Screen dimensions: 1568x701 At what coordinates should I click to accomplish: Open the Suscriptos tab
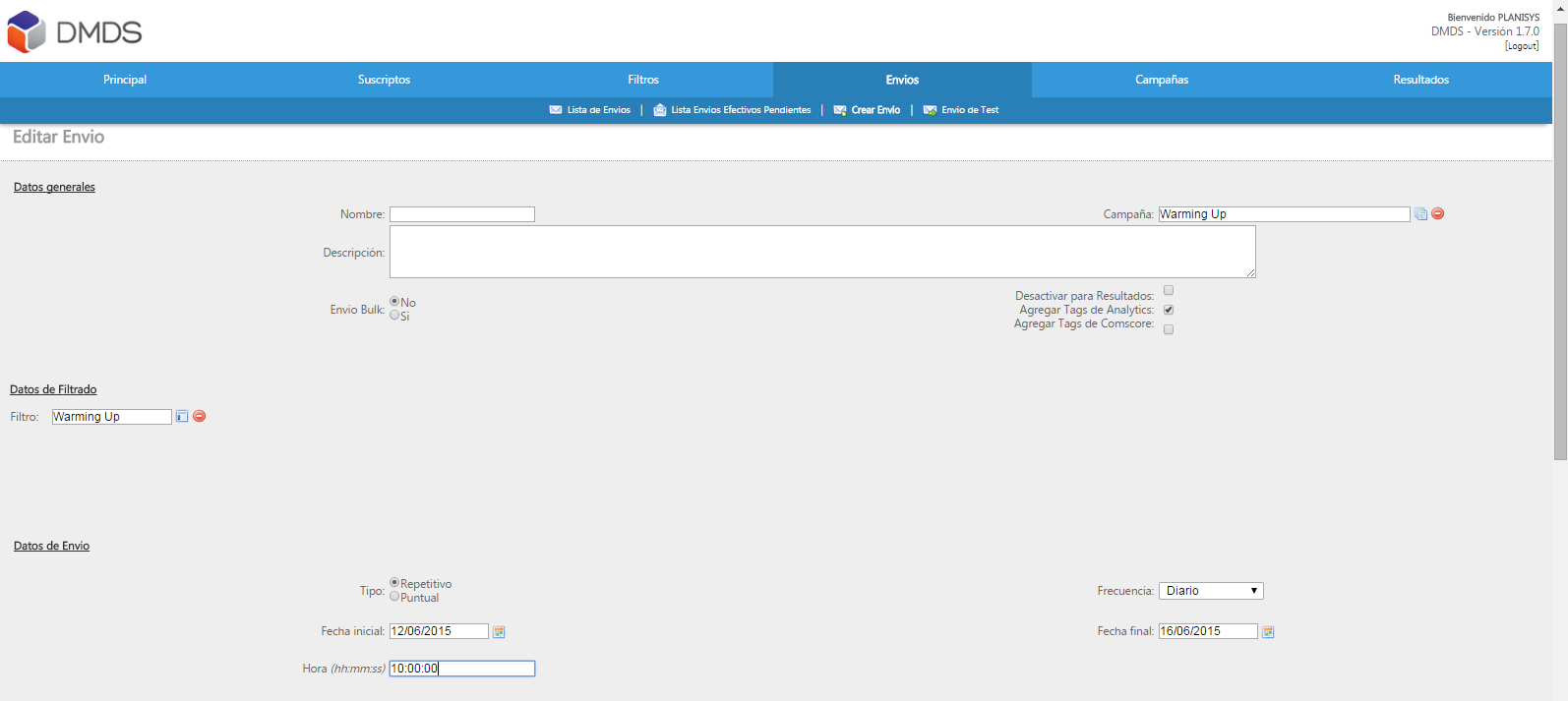point(384,80)
